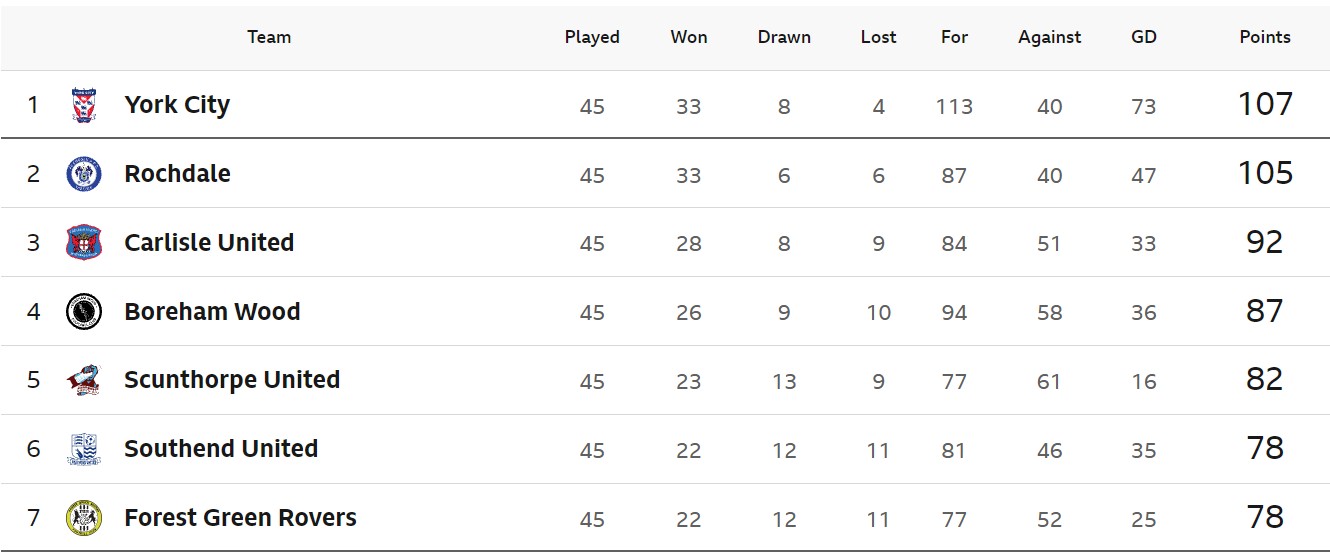1330x554 pixels.
Task: Click the Forest Green Rovers club crest
Action: 84,518
